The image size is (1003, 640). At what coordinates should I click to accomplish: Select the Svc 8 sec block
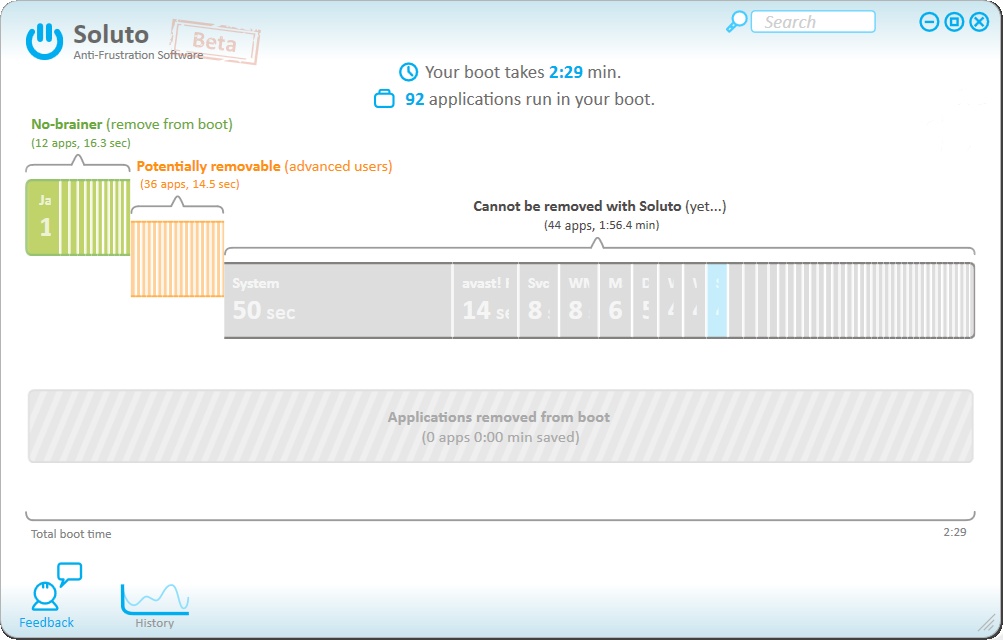click(x=539, y=300)
